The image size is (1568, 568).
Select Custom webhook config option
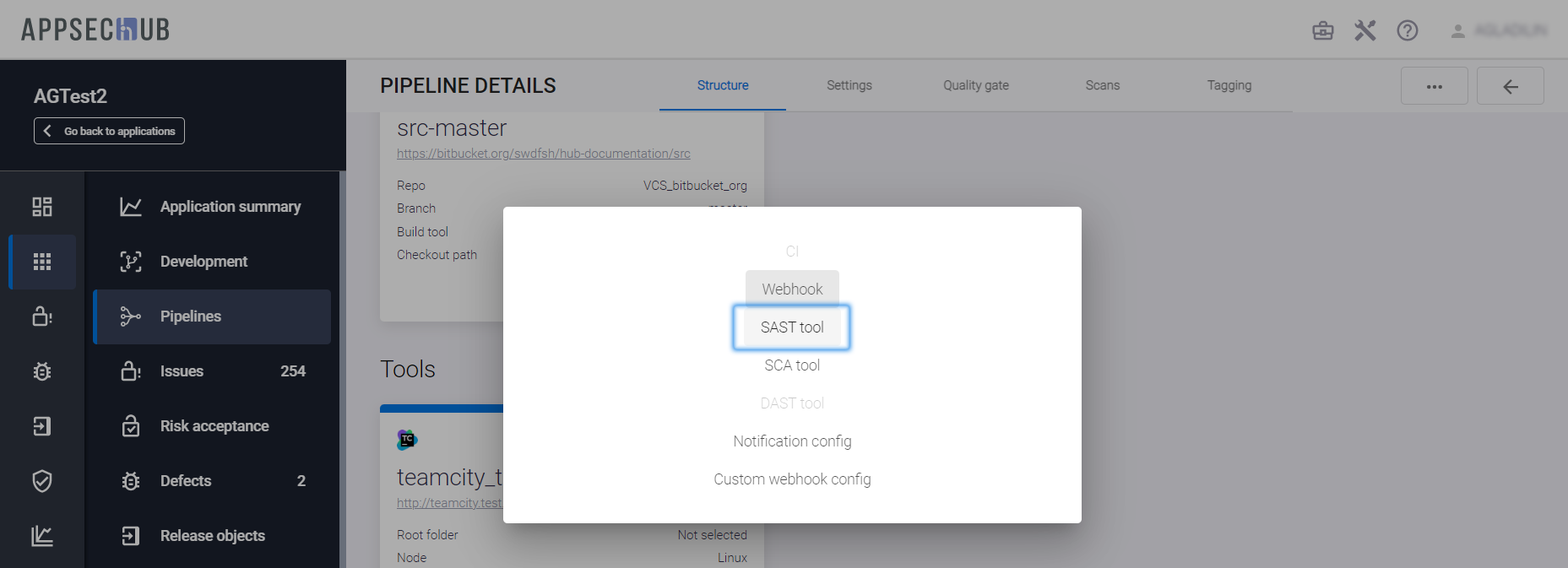pyautogui.click(x=791, y=479)
